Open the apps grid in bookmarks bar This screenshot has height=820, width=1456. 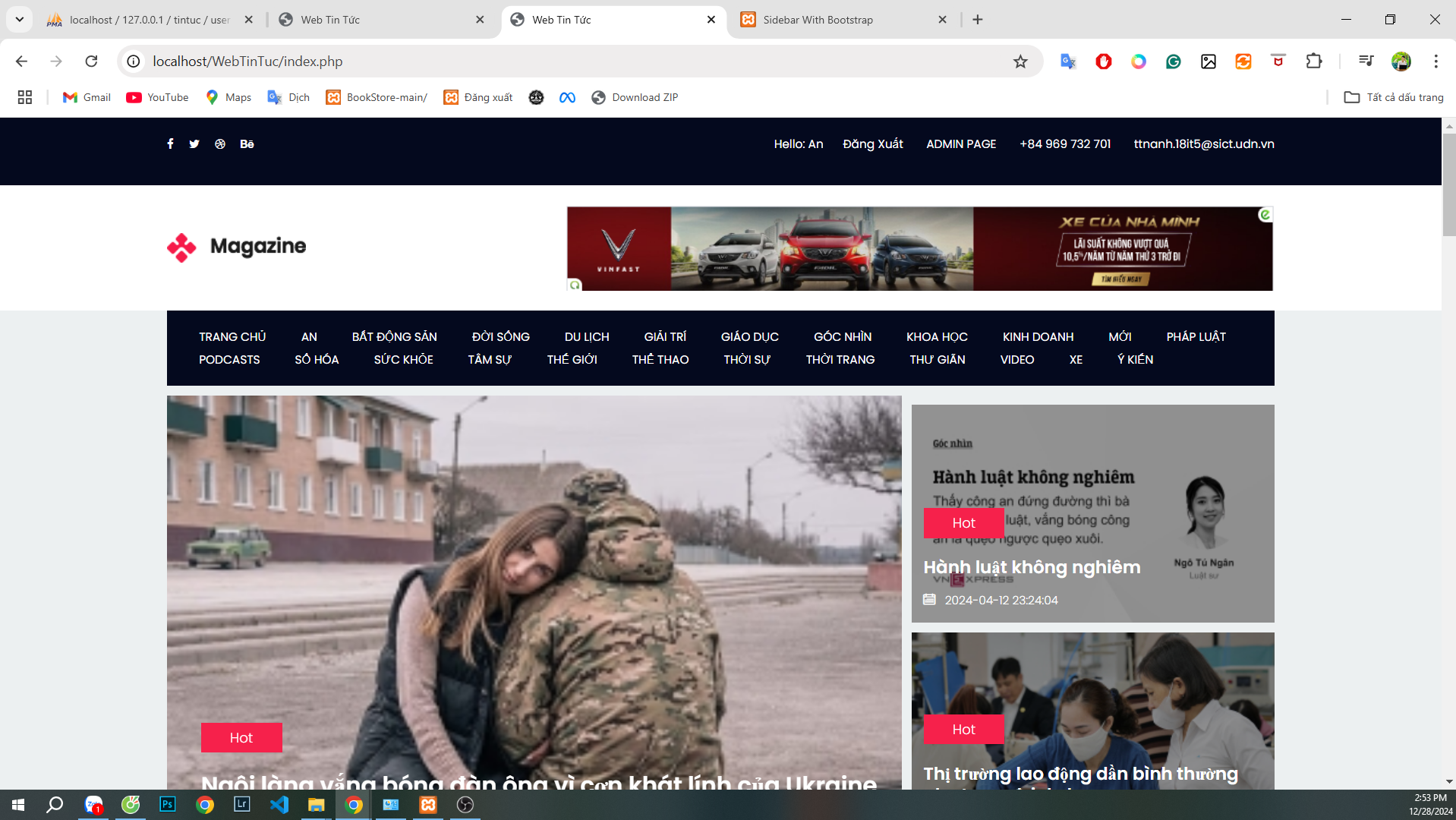tap(25, 97)
